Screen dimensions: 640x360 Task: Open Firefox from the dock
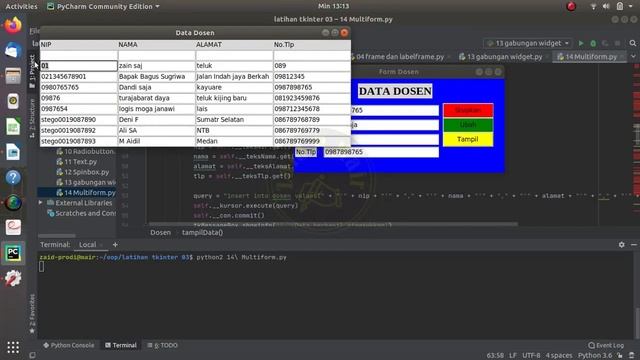pyautogui.click(x=13, y=25)
